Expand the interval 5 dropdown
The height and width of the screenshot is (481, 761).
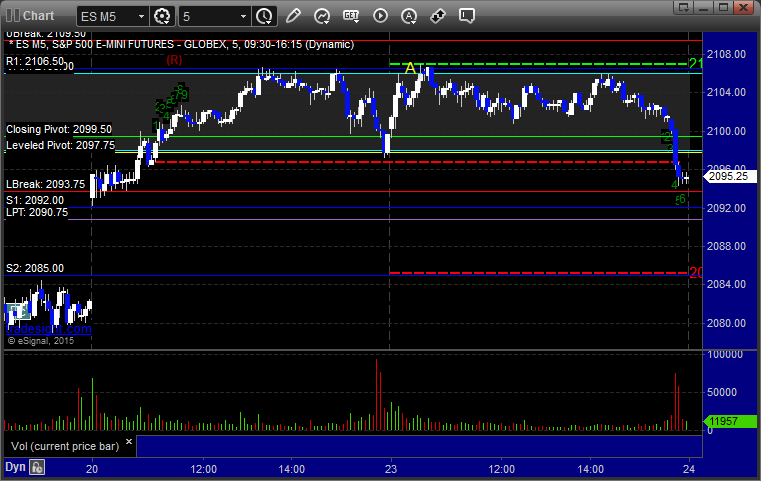pyautogui.click(x=243, y=17)
